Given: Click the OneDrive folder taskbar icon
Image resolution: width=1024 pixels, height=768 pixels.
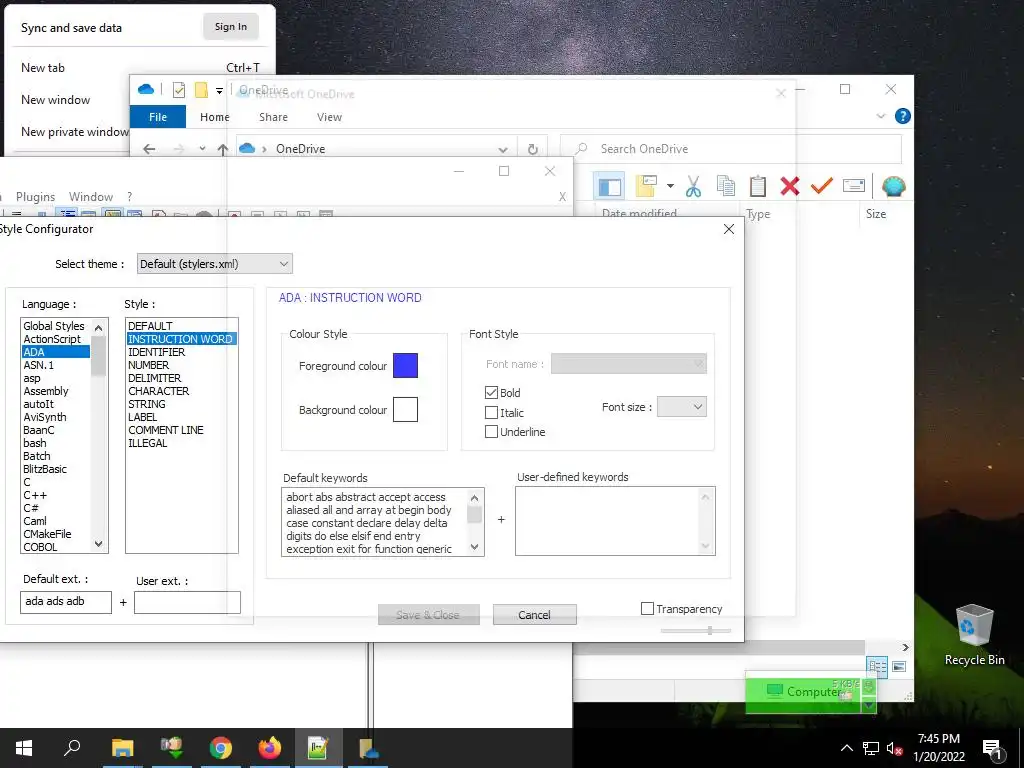Looking at the screenshot, I should point(368,748).
